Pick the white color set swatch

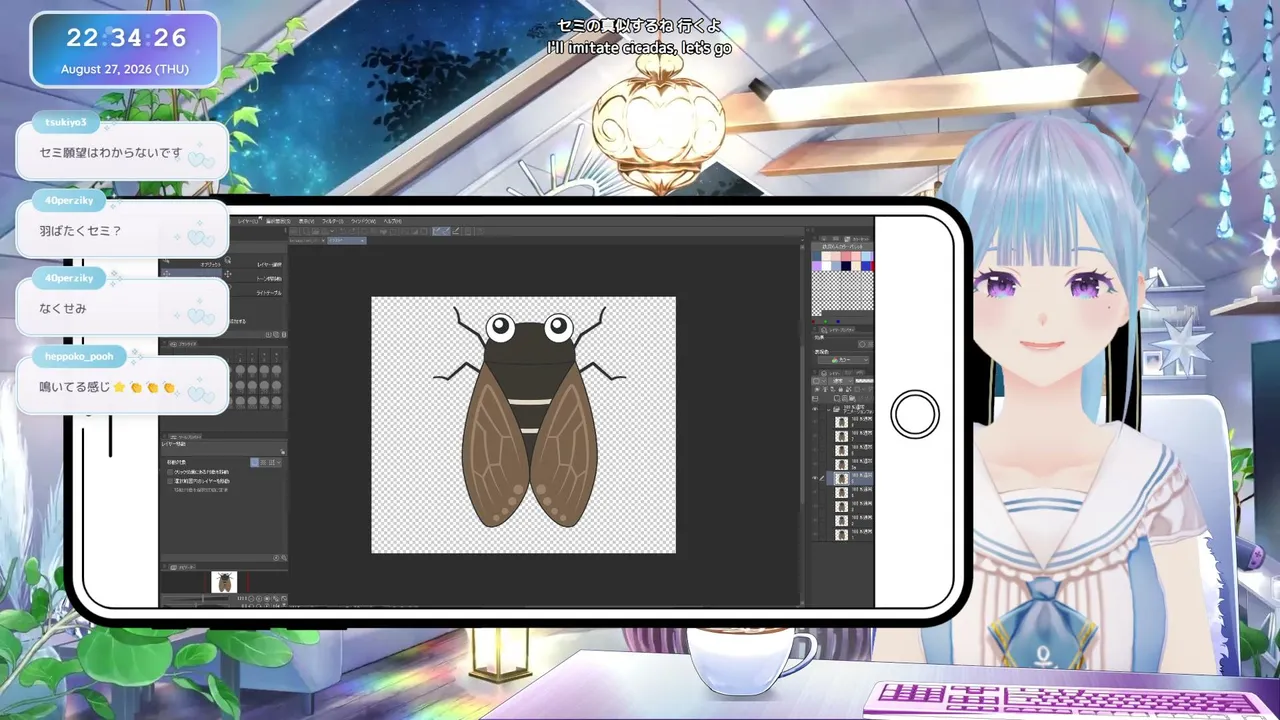pos(826,266)
